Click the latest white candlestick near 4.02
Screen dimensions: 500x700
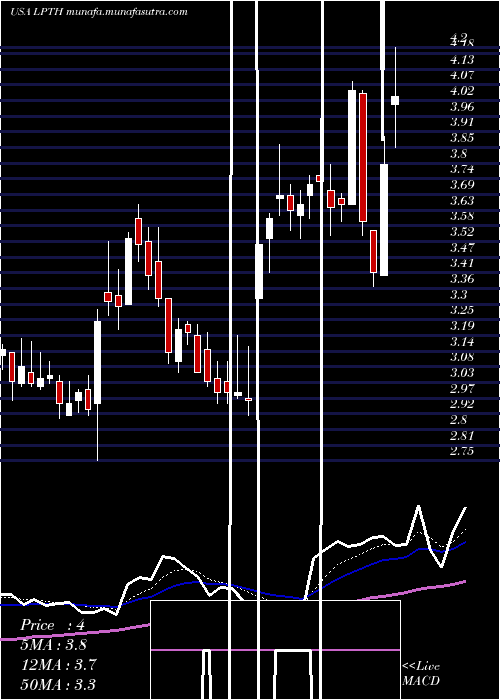[395, 100]
